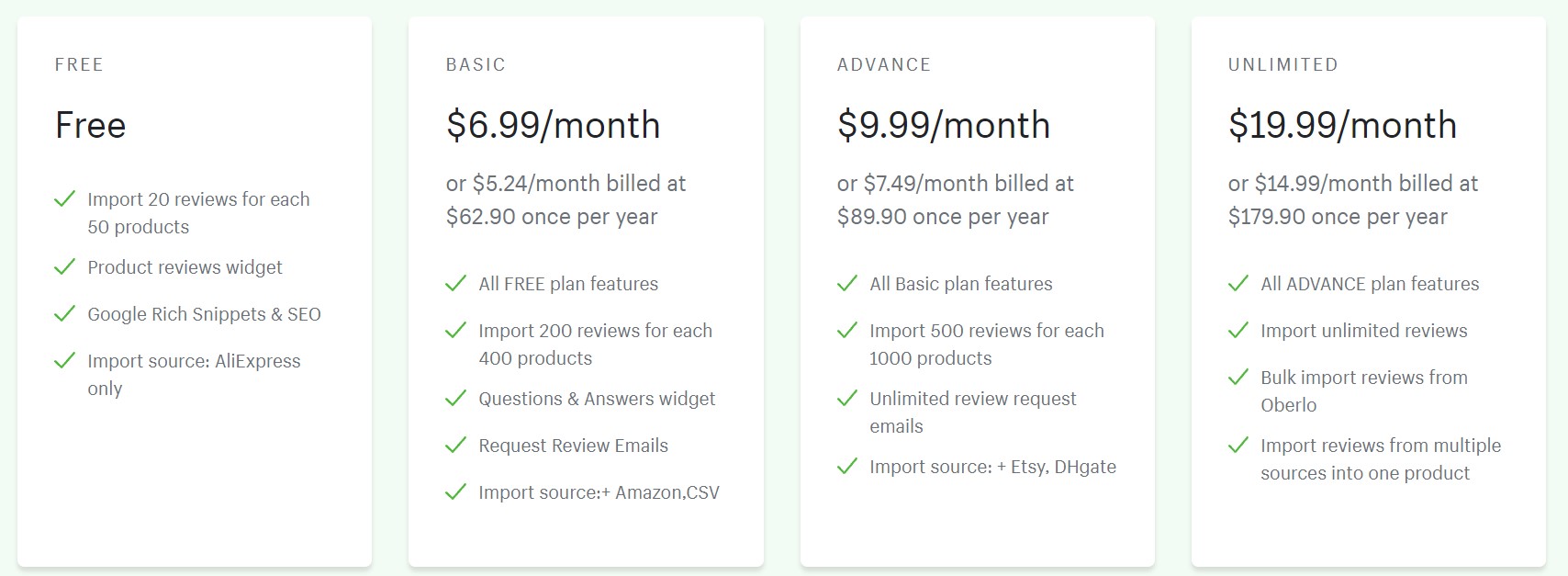Click checkmark next to Questions & Answers widget
The image size is (1568, 576).
(x=455, y=399)
